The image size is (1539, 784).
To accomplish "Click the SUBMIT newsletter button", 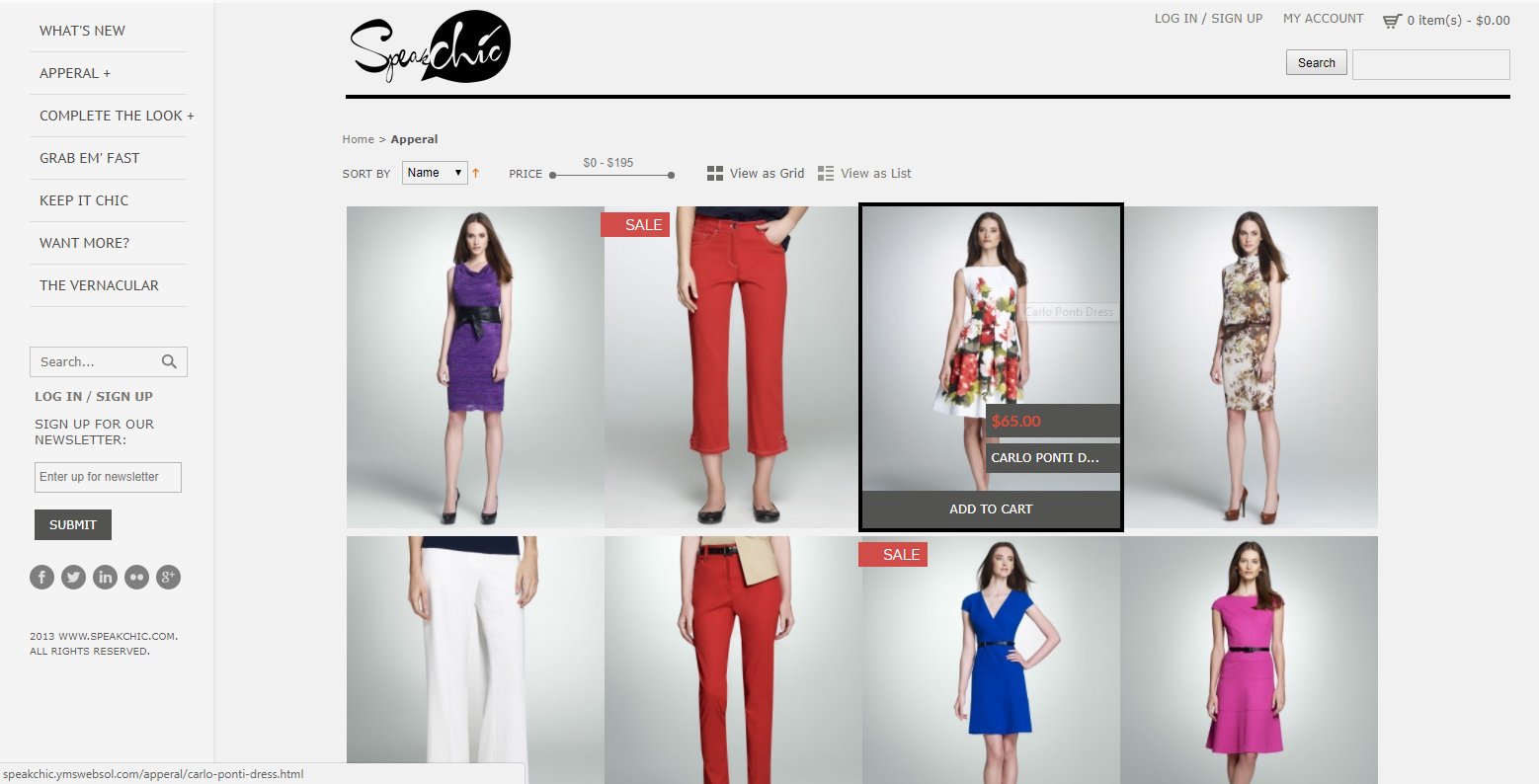I will (x=73, y=525).
